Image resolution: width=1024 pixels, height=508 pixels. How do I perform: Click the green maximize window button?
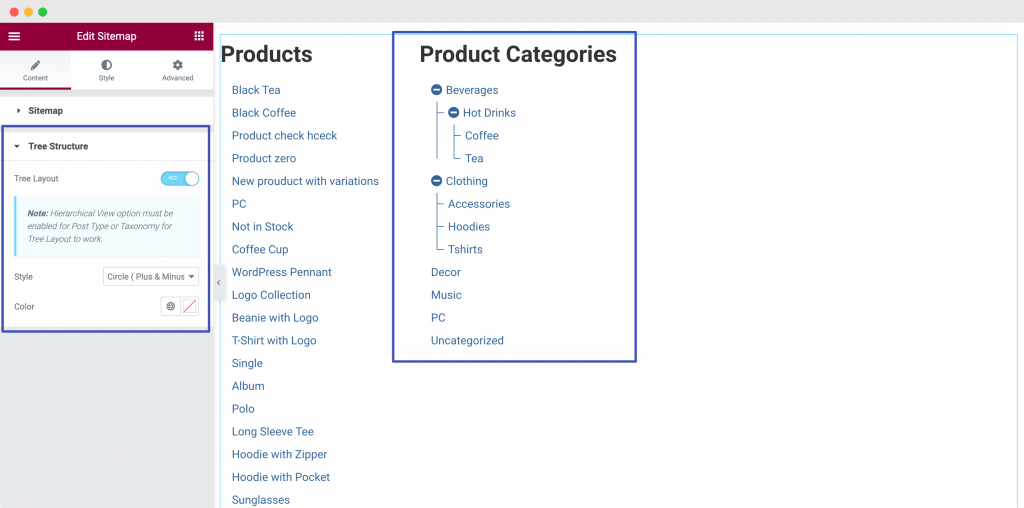[42, 12]
